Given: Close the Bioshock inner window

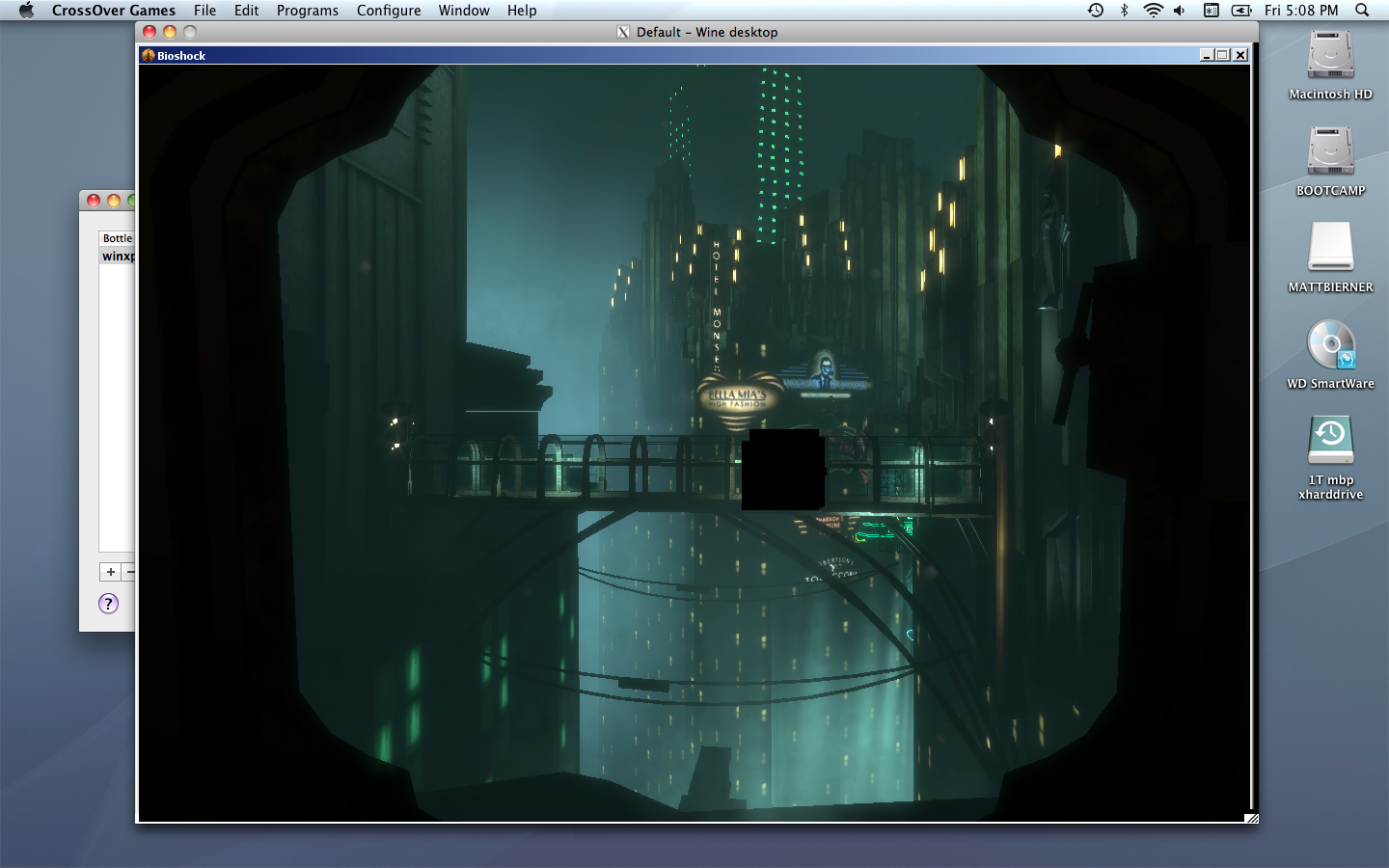Looking at the screenshot, I should [x=1240, y=55].
